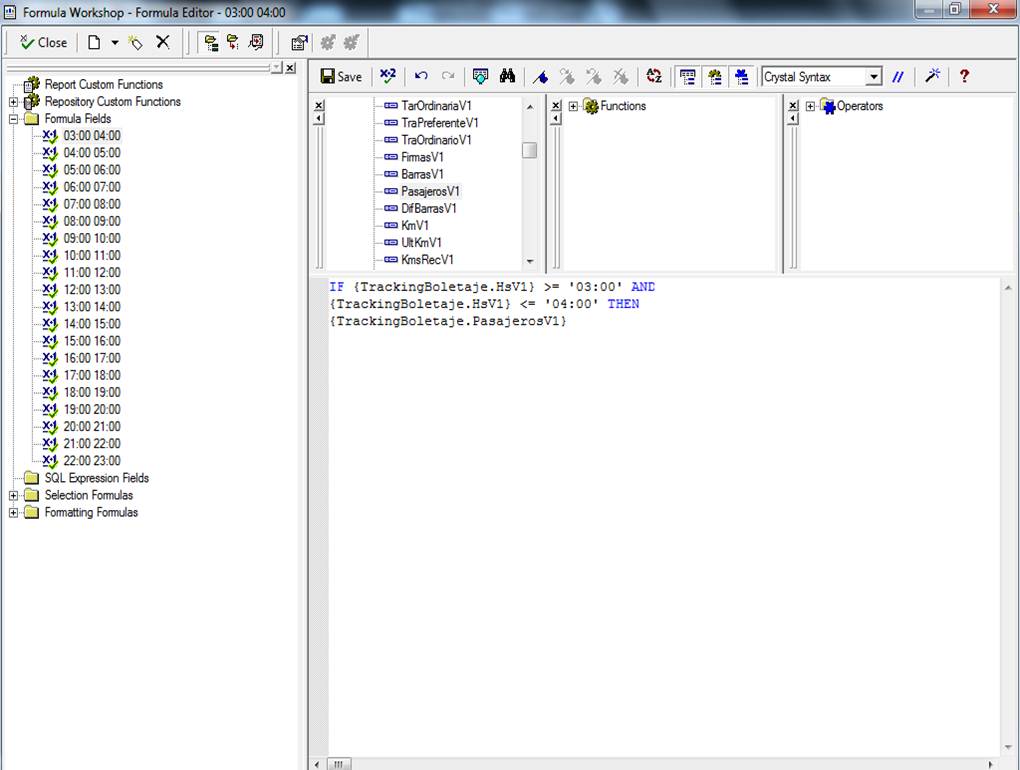Click the Functions tree label
The width and height of the screenshot is (1020, 770).
point(623,106)
